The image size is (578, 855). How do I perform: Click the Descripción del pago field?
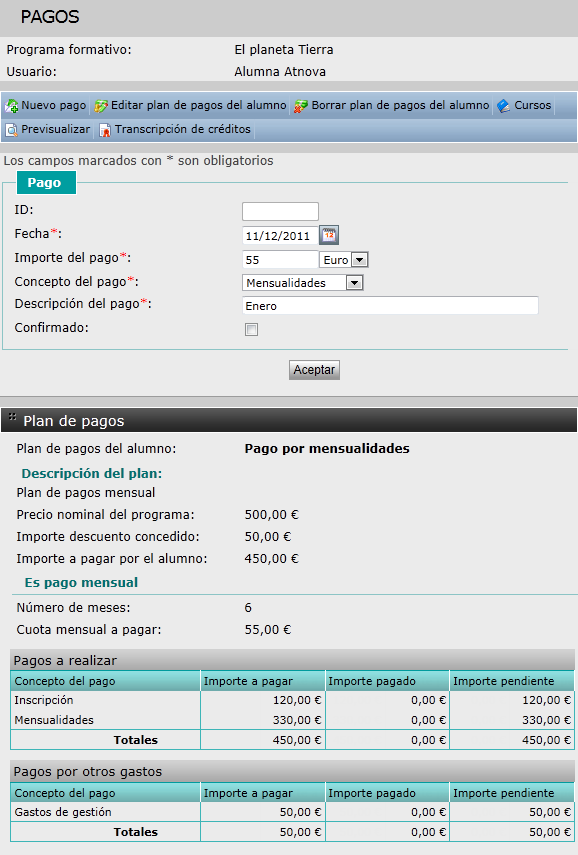pyautogui.click(x=390, y=305)
